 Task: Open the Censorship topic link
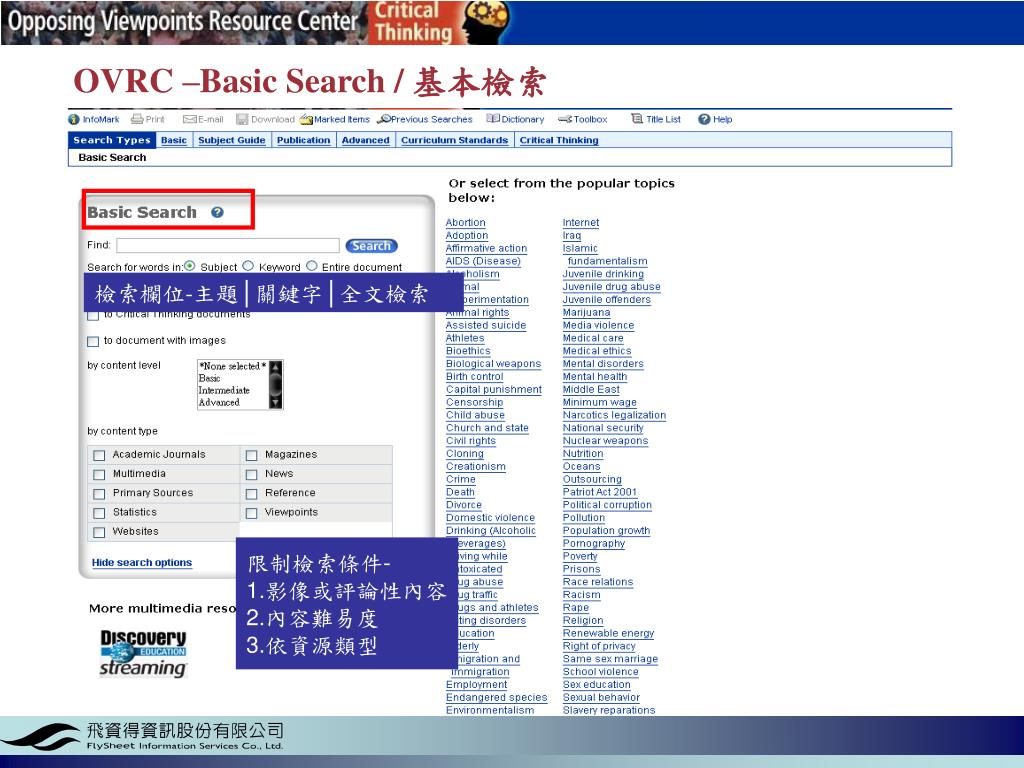click(x=474, y=402)
